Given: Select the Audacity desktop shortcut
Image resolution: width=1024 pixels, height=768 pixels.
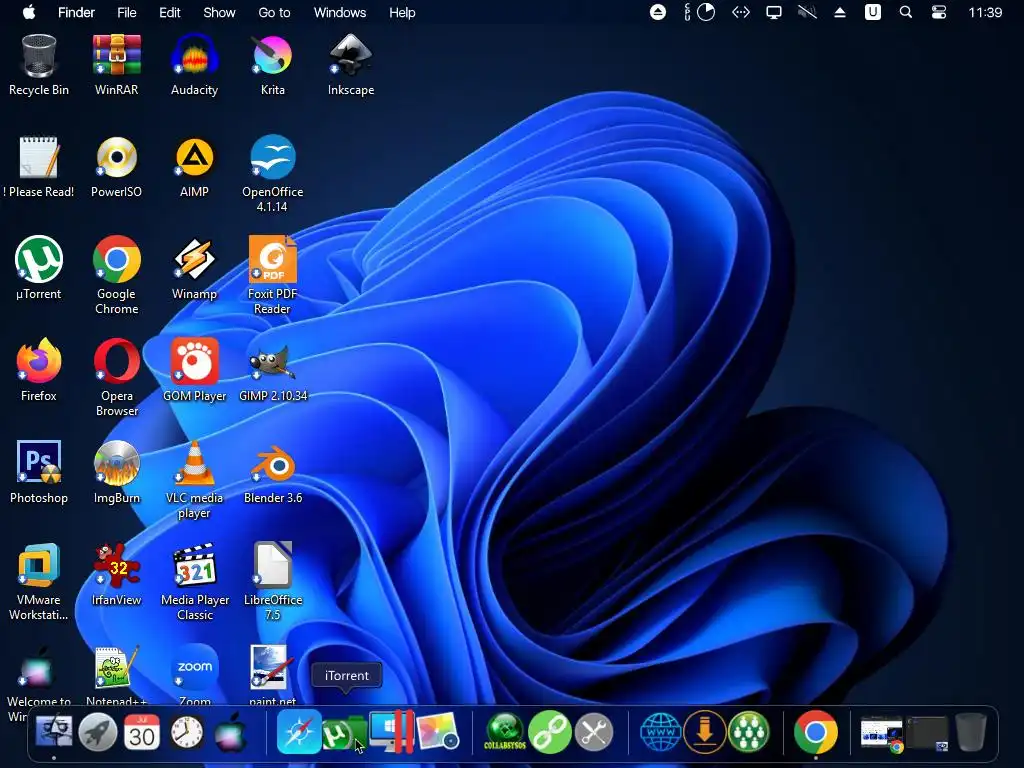Looking at the screenshot, I should coord(194,65).
